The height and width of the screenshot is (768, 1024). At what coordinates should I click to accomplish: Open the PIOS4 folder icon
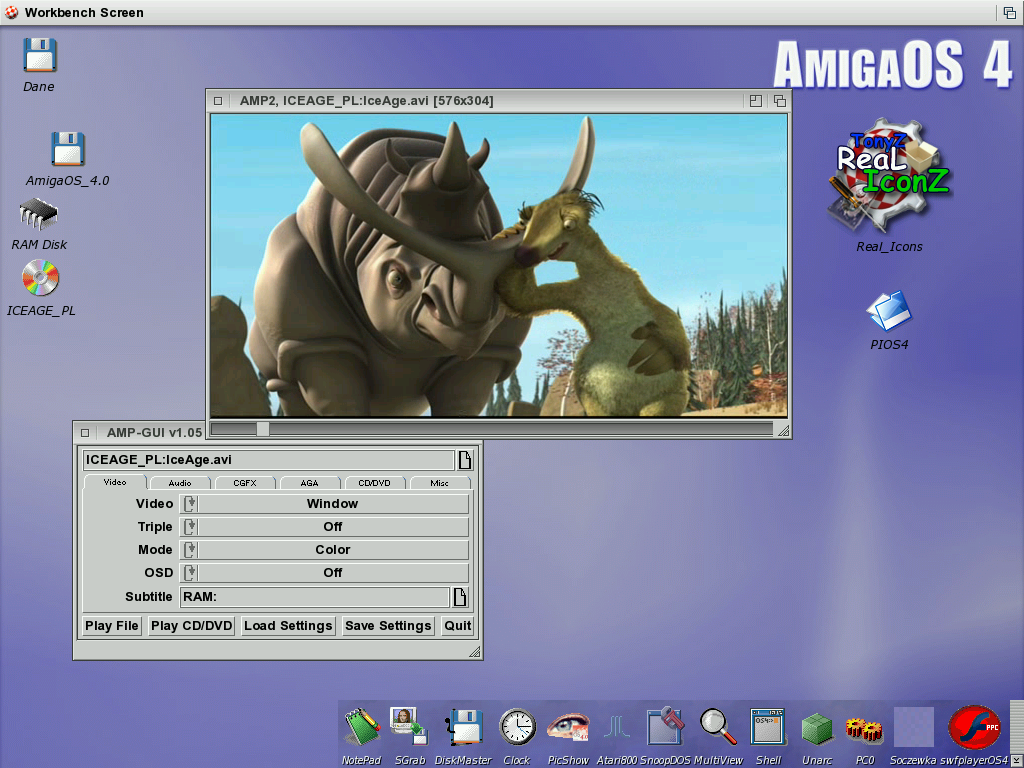(889, 311)
